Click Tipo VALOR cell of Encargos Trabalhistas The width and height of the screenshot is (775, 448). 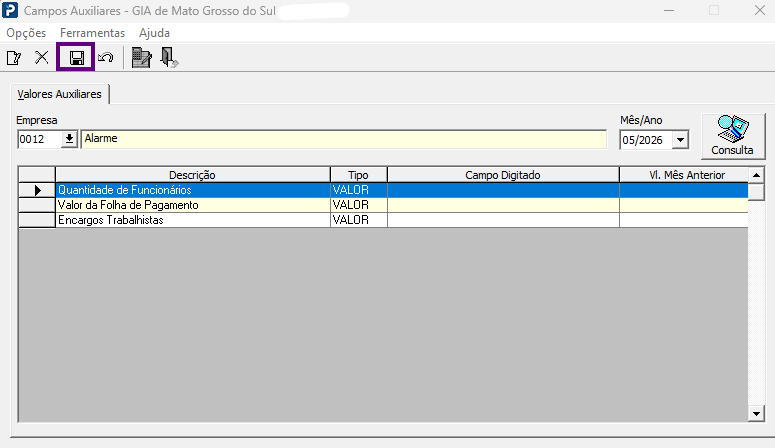tap(359, 220)
